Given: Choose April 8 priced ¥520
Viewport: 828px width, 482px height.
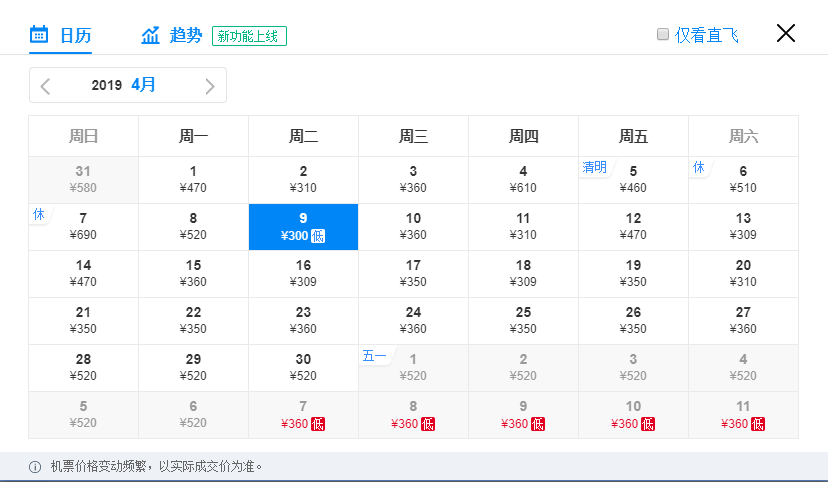Looking at the screenshot, I should 193,227.
